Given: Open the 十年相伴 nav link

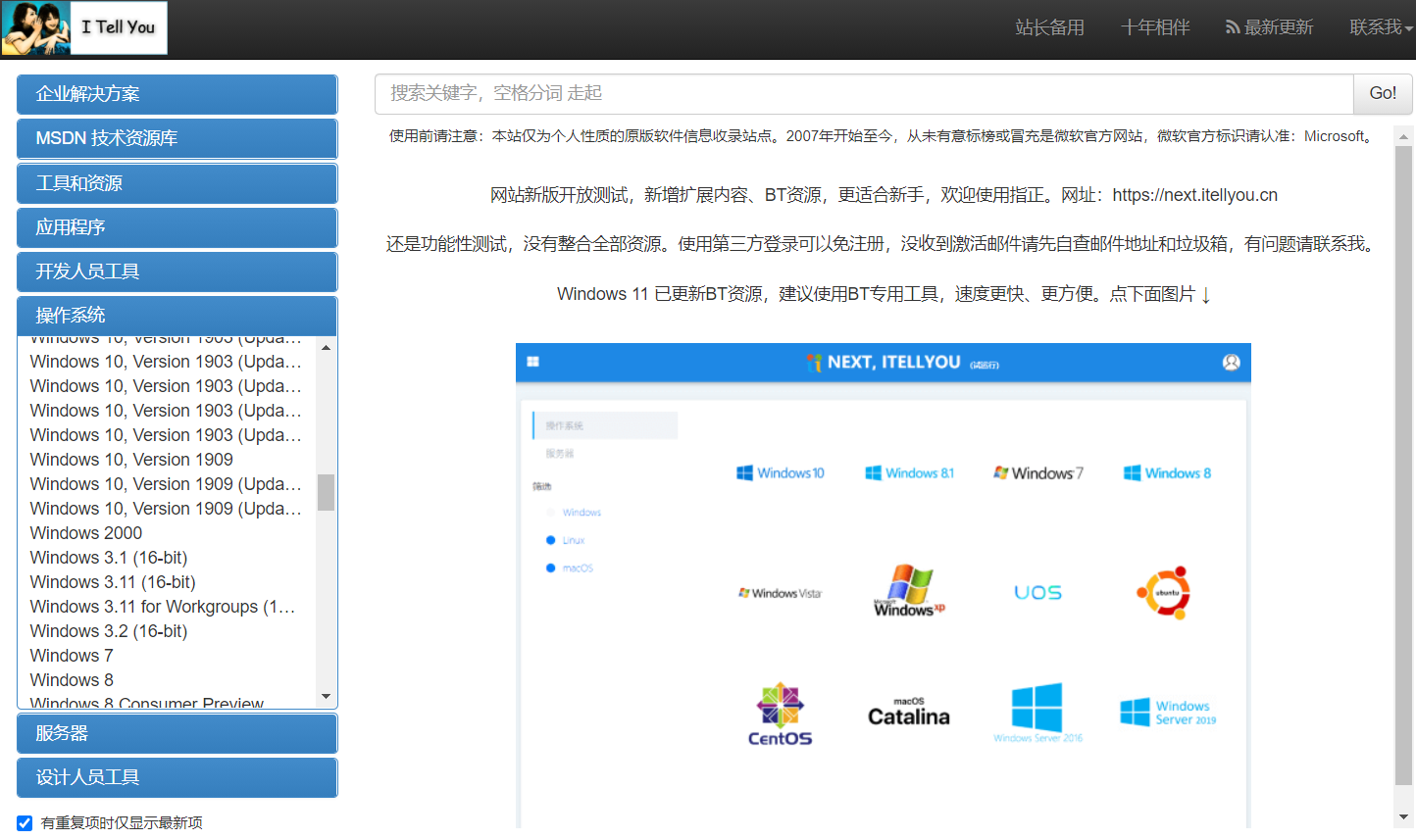Looking at the screenshot, I should tap(1155, 27).
